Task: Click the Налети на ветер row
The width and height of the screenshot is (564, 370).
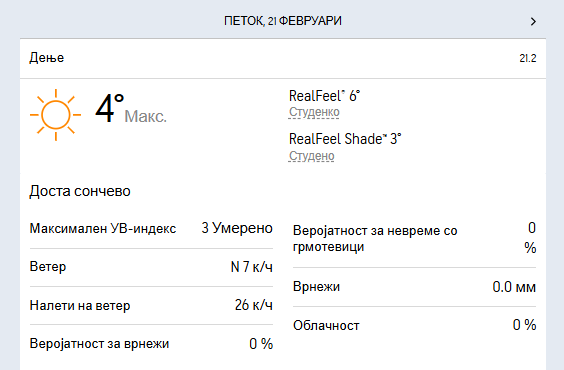Action: click(x=151, y=305)
